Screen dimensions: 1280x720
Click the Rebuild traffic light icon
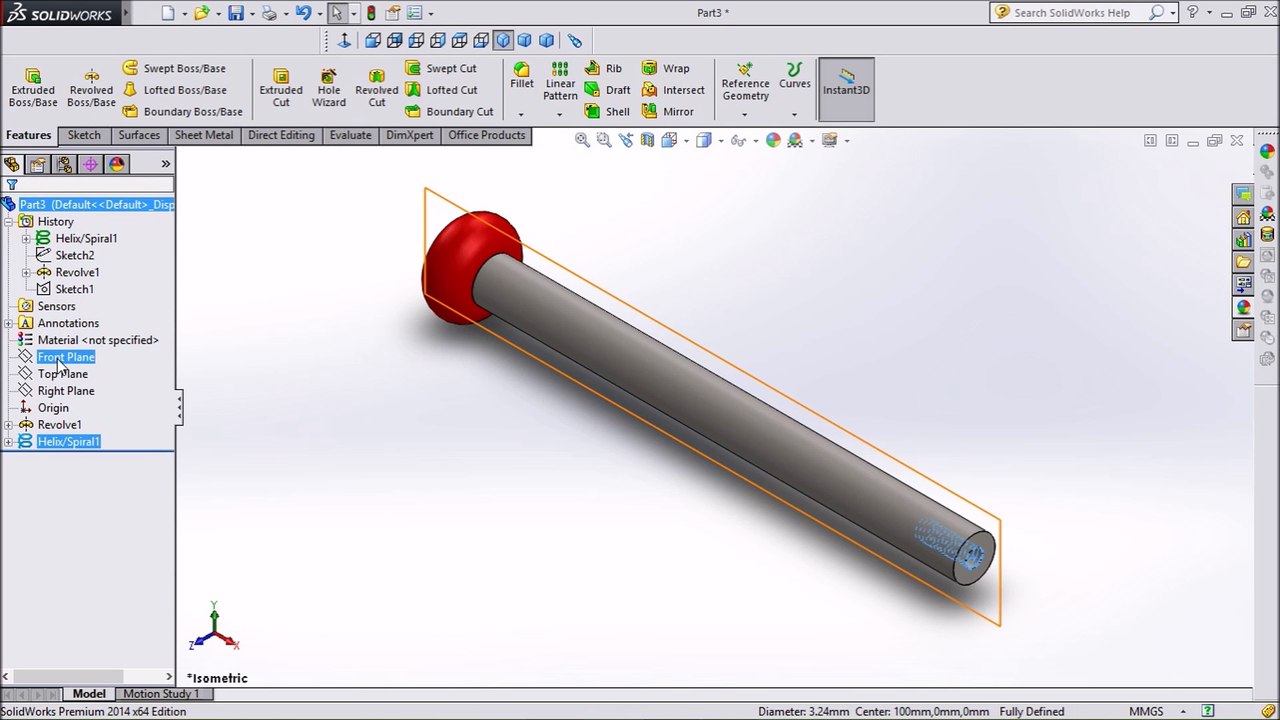coord(371,13)
